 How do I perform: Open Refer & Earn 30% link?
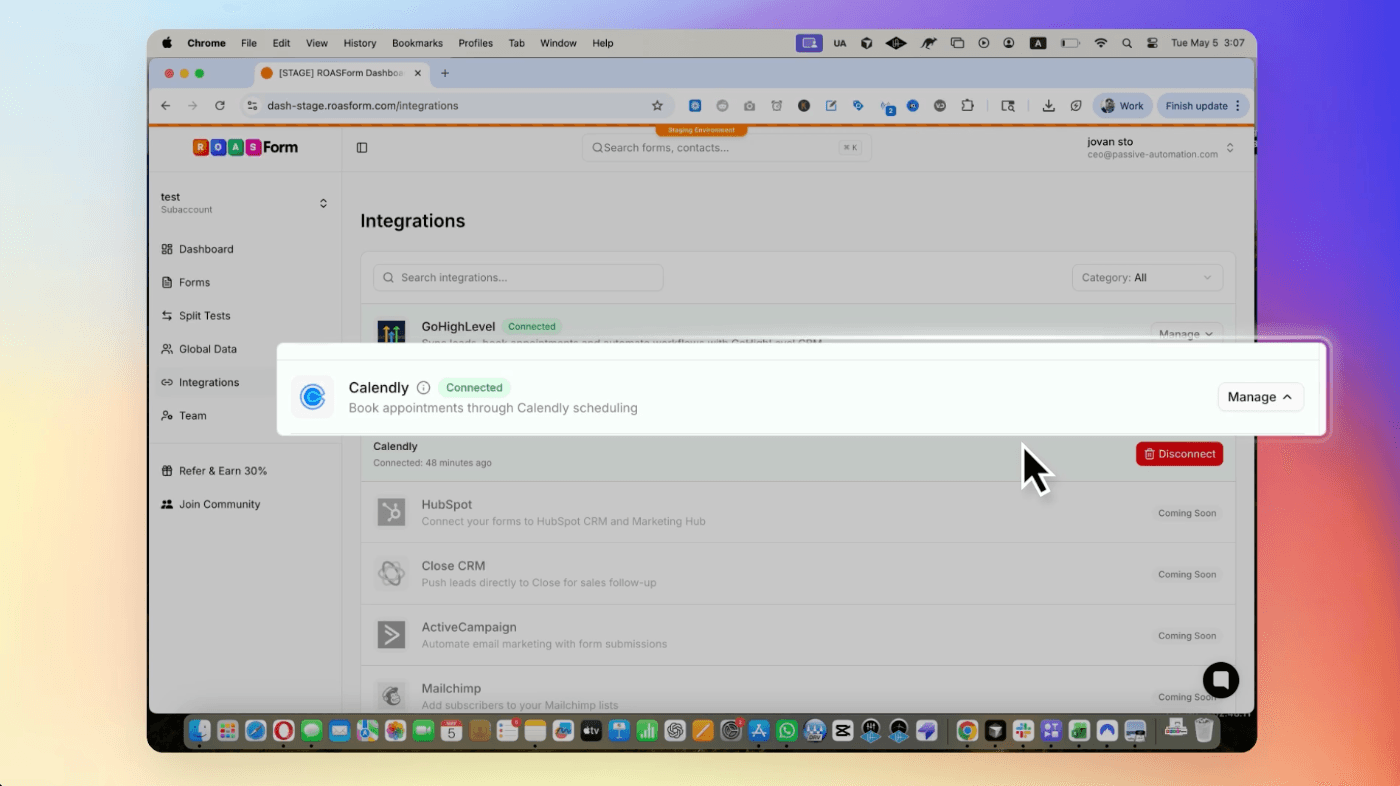(214, 471)
